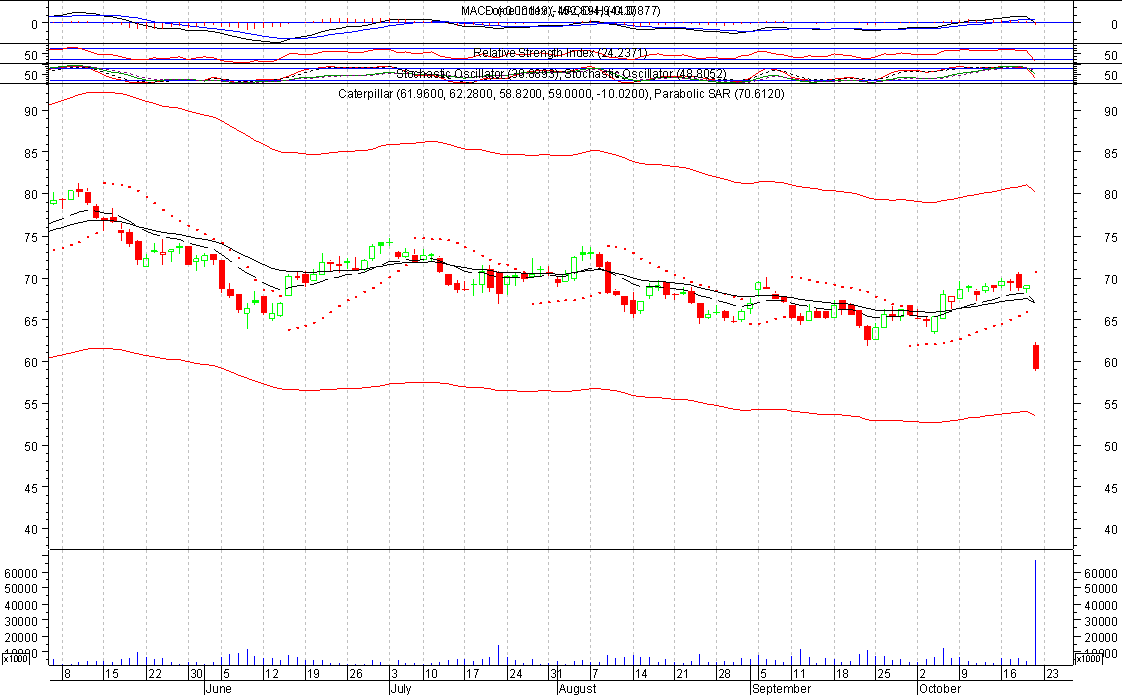This screenshot has width=1122, height=695.
Task: Click date tick 11 in September
Action: coord(799,674)
